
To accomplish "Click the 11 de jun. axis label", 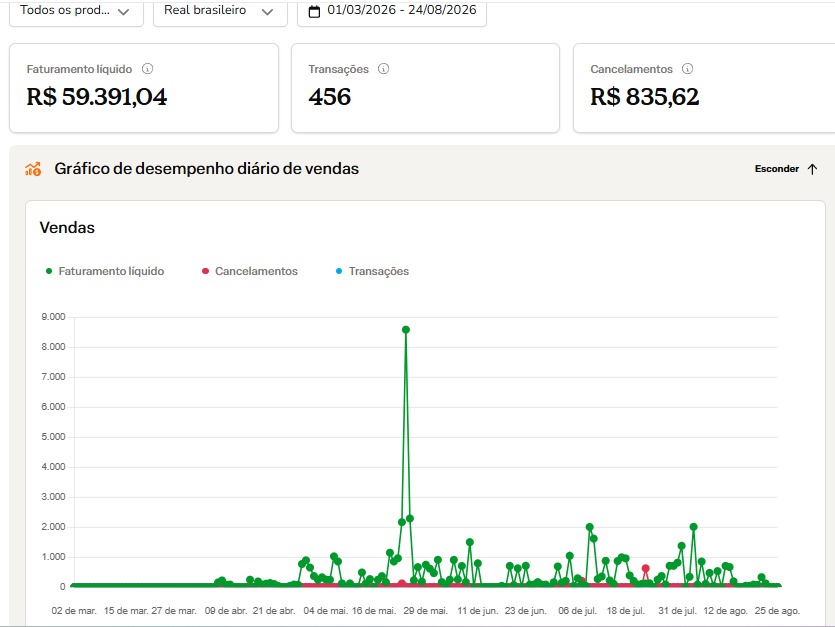I will point(478,610).
